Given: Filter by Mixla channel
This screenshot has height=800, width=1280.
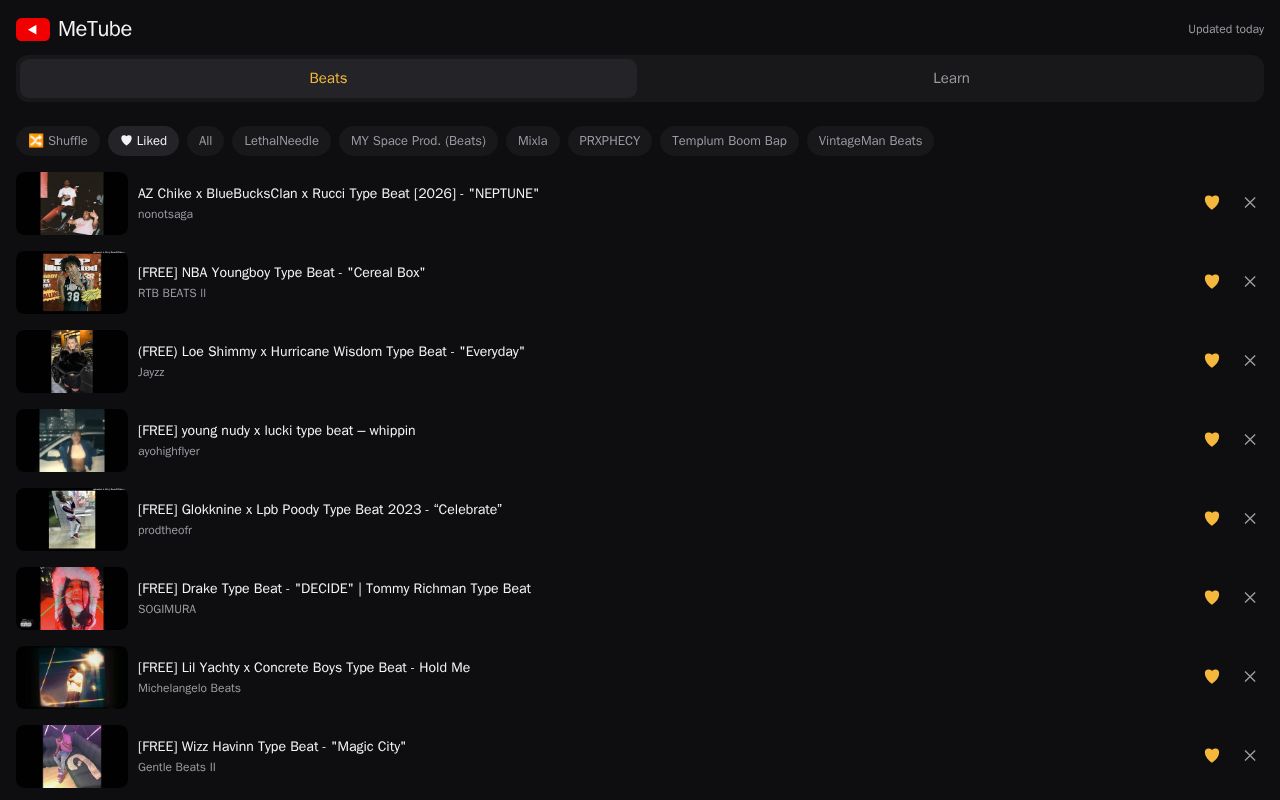Looking at the screenshot, I should pyautogui.click(x=532, y=141).
